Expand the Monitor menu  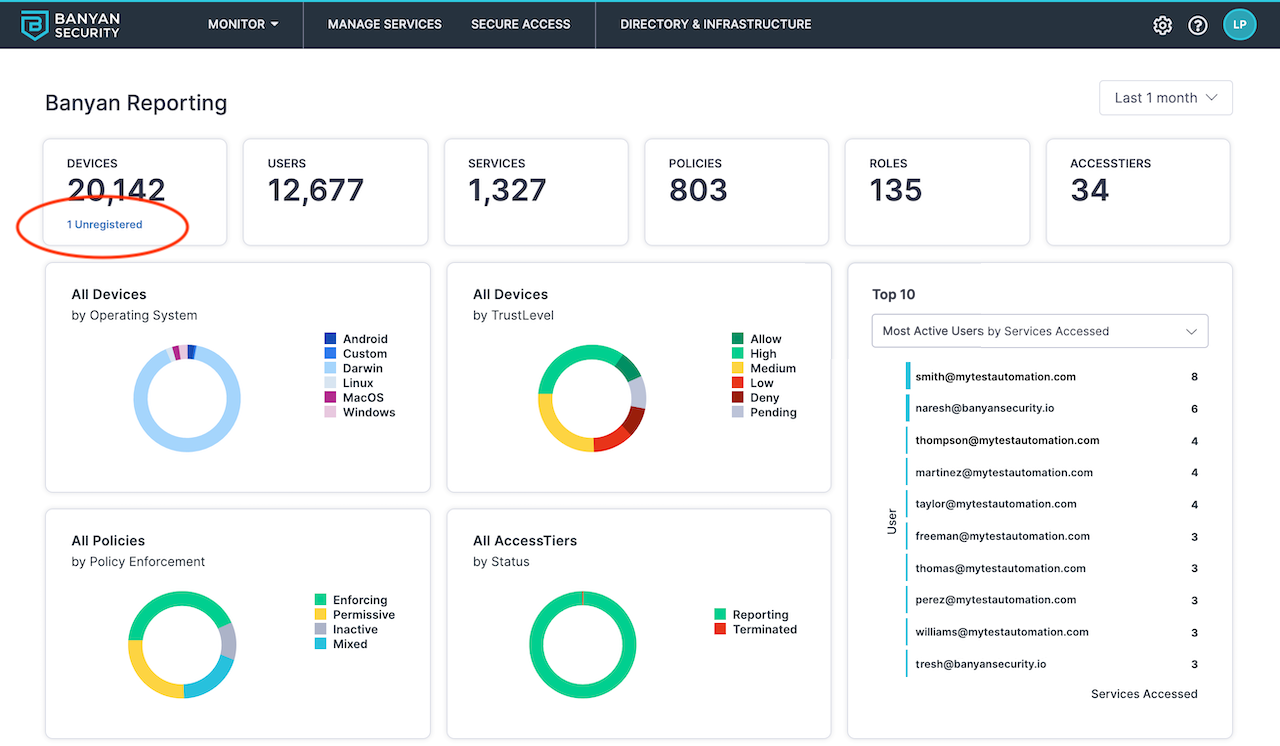tap(243, 24)
